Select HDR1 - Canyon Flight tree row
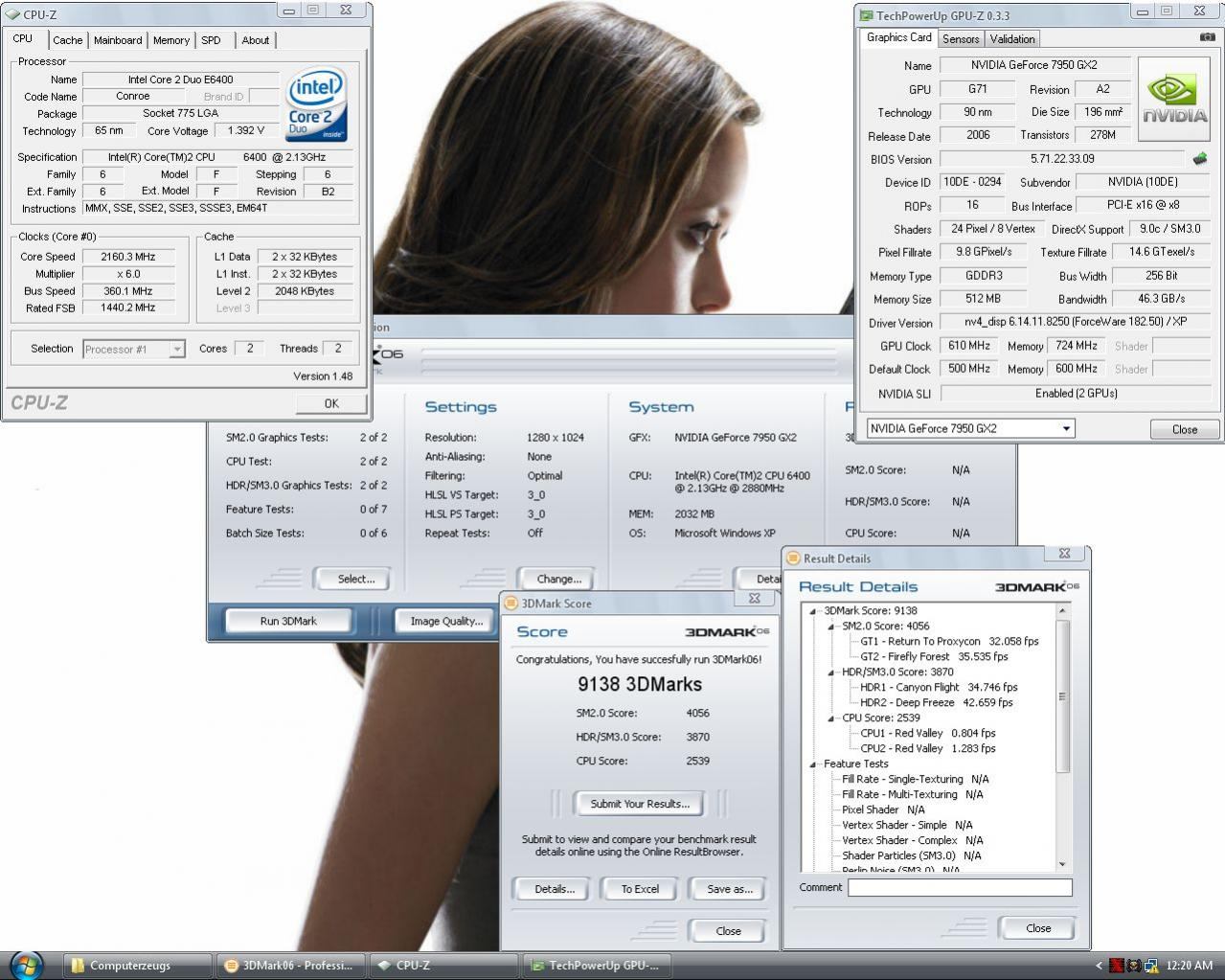The height and width of the screenshot is (980, 1225). pyautogui.click(x=939, y=688)
